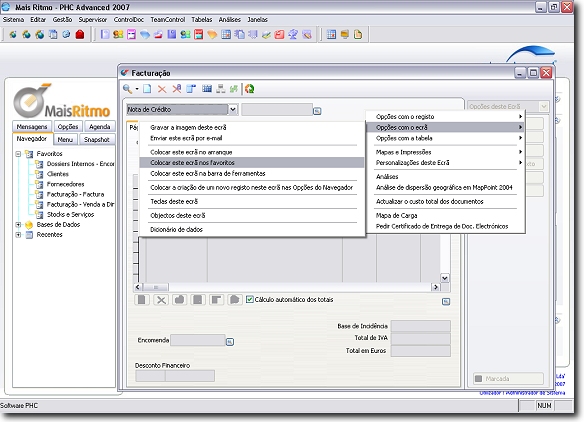This screenshot has width=584, height=422.
Task: Choose Gravar a imagem deste ecrã
Action: tap(252, 127)
